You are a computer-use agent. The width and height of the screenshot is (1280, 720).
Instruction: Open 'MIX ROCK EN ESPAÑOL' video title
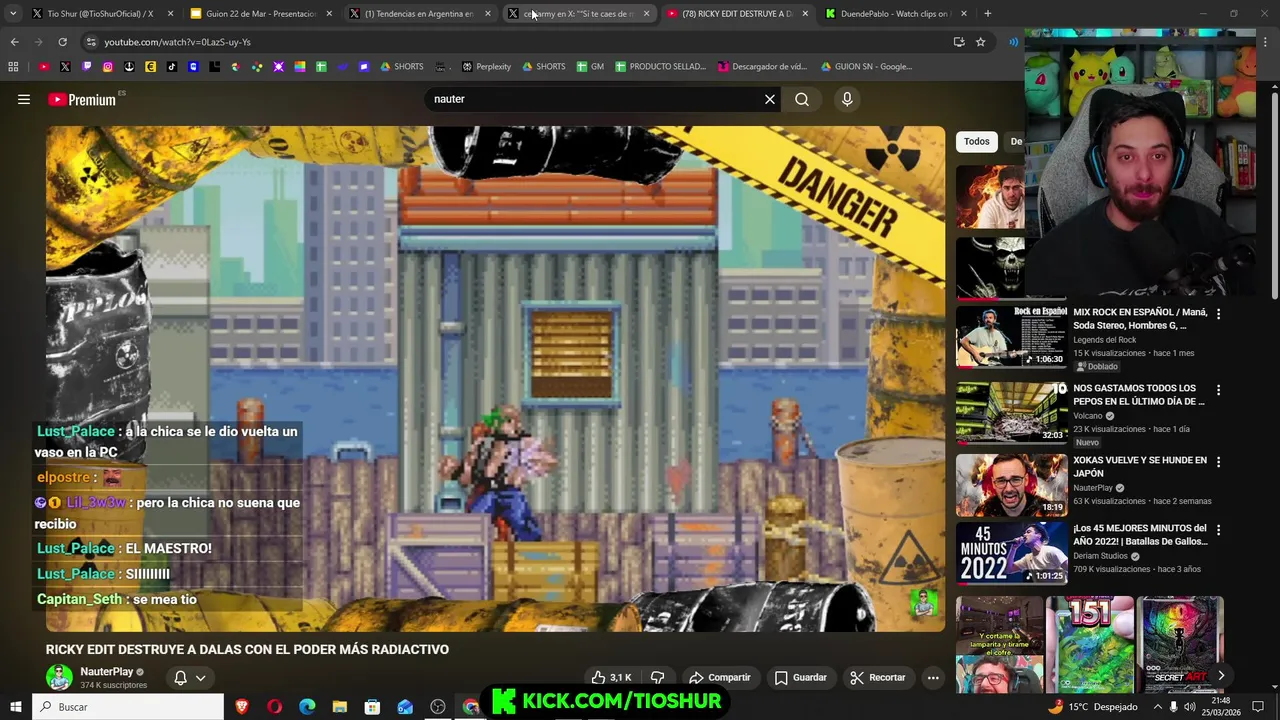1140,319
